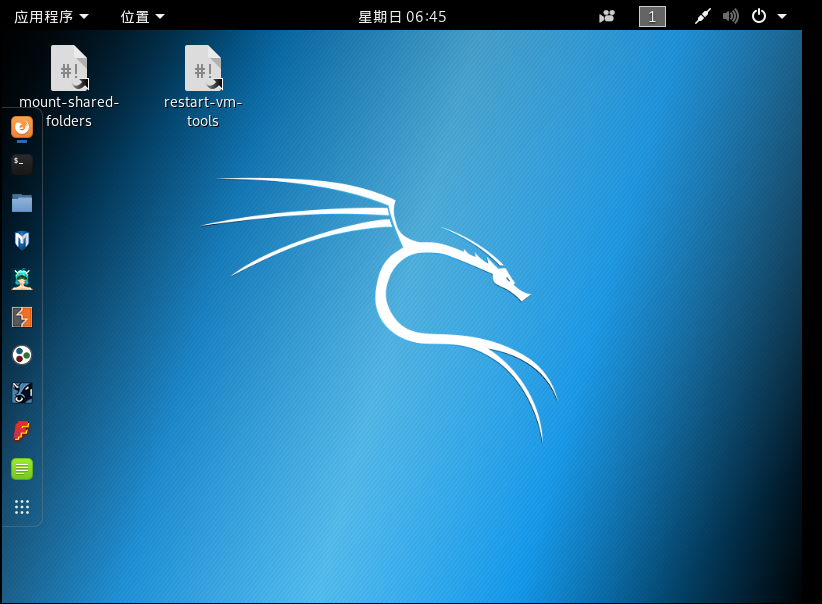Open the Terminal from the dock
This screenshot has width=822, height=604.
coord(22,165)
